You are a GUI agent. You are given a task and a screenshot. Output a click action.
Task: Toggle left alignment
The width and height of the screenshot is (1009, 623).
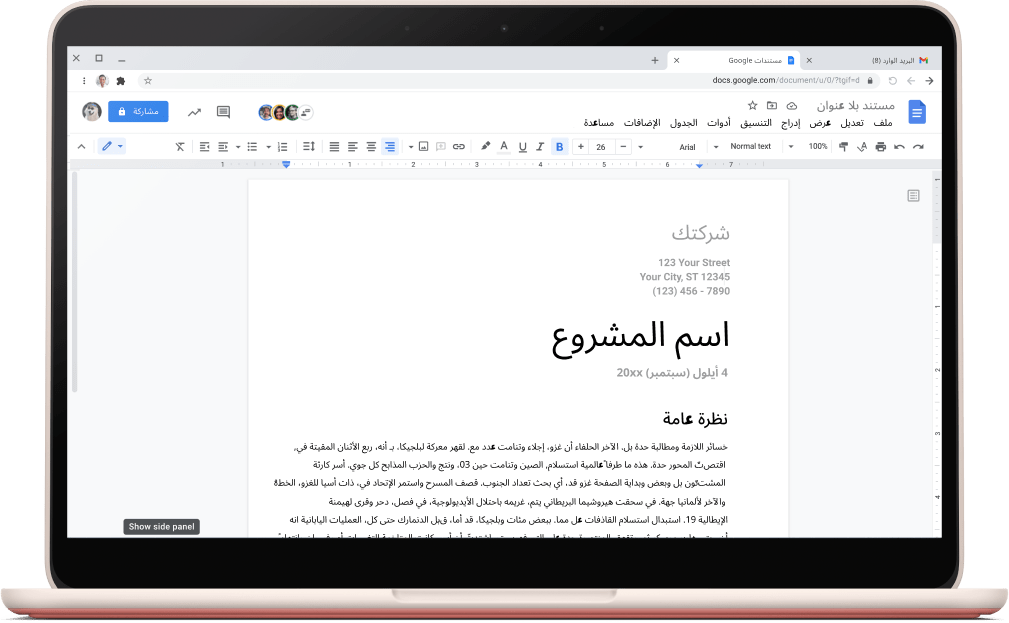pos(353,147)
